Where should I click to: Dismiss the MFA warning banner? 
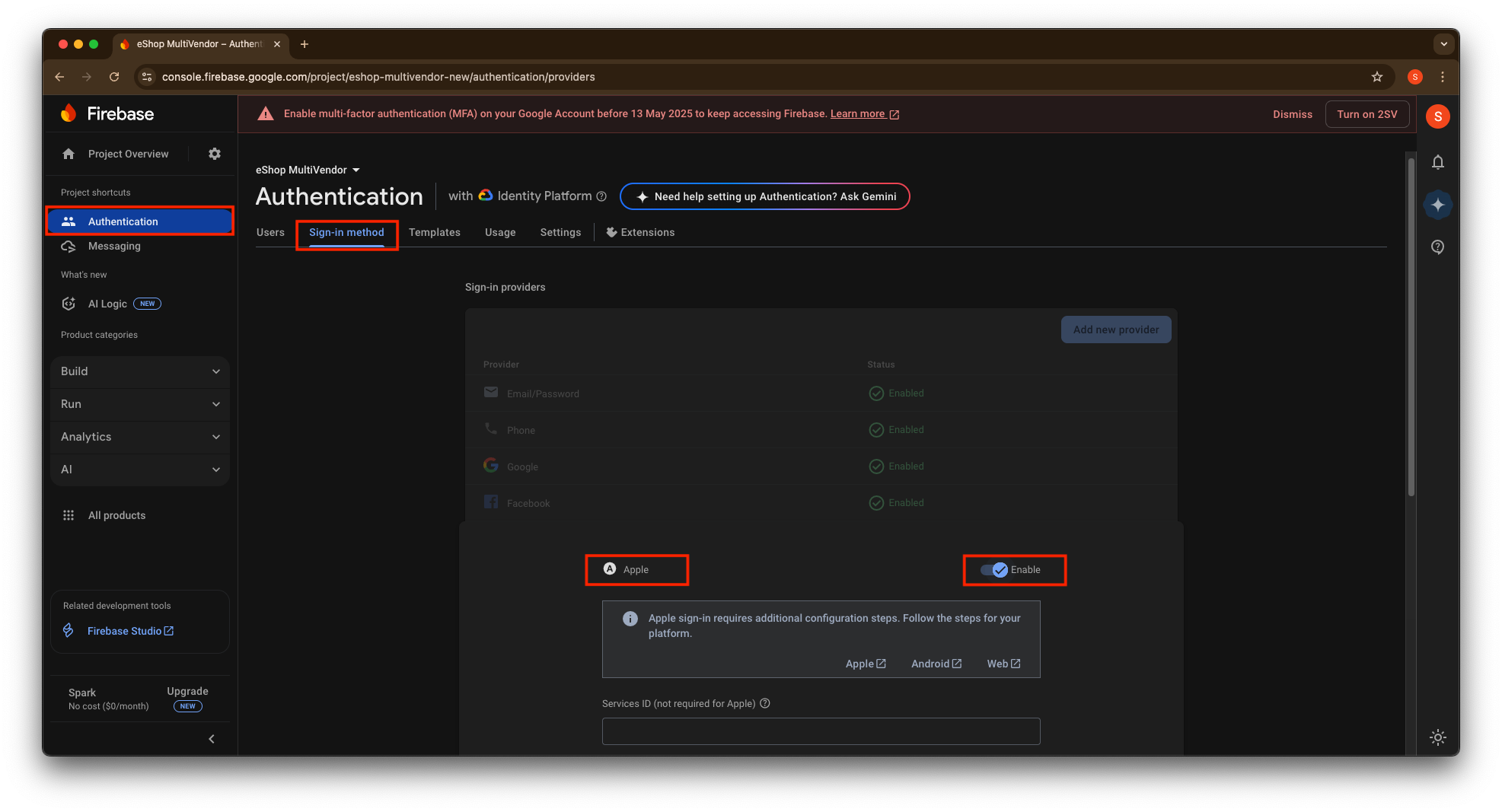(x=1293, y=114)
